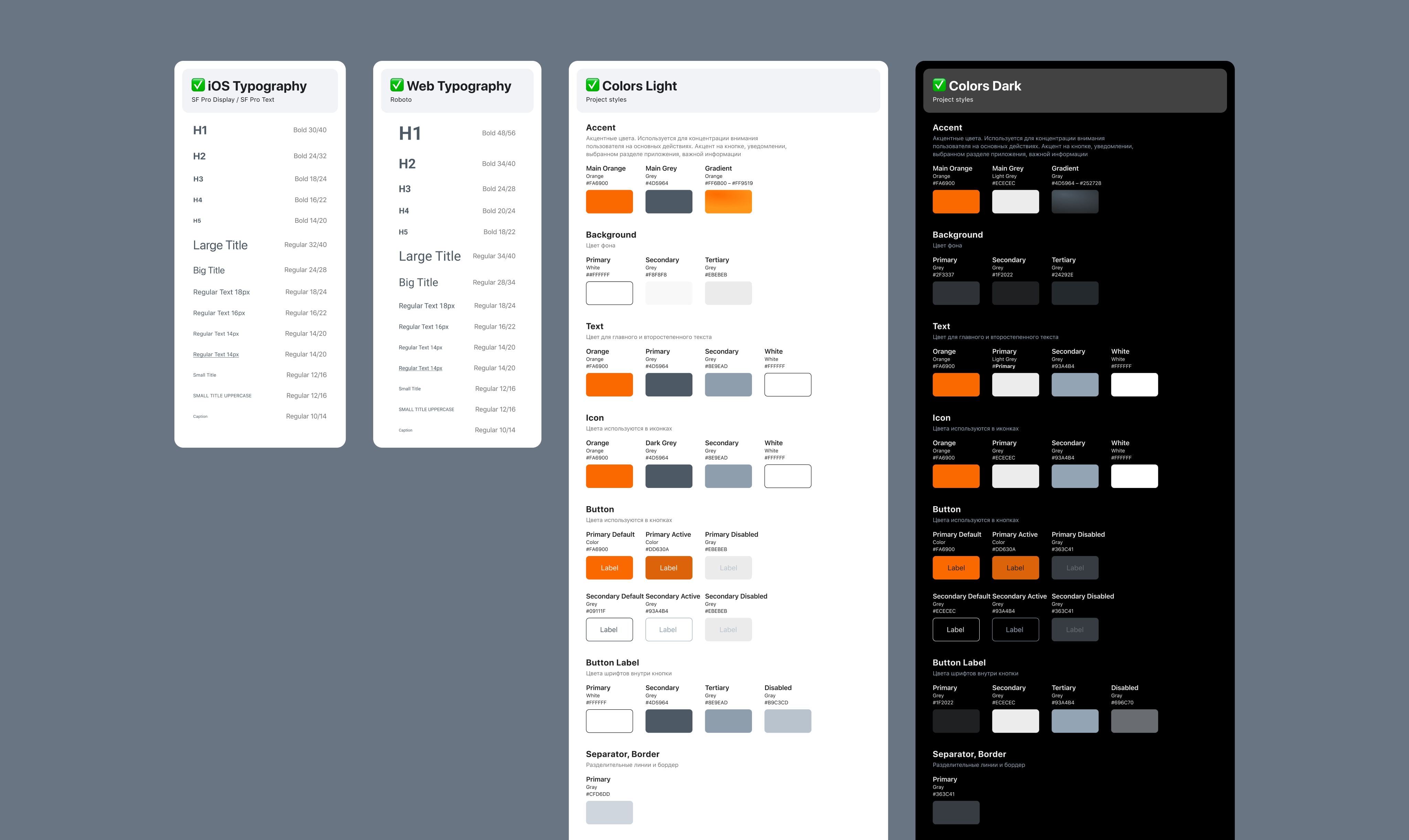Select Main Grey #ECECEC swatch in Colors Dark
1409x840 pixels.
coord(1015,201)
